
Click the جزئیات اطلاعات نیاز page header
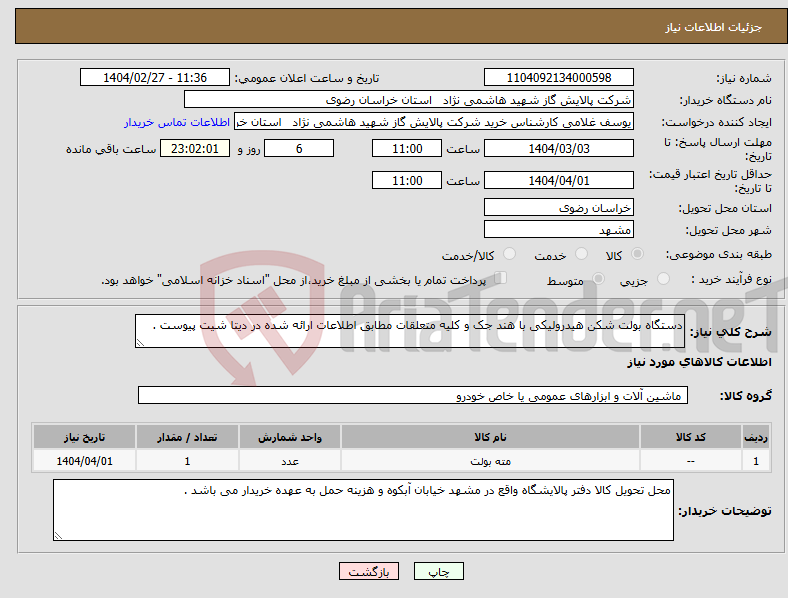714,27
